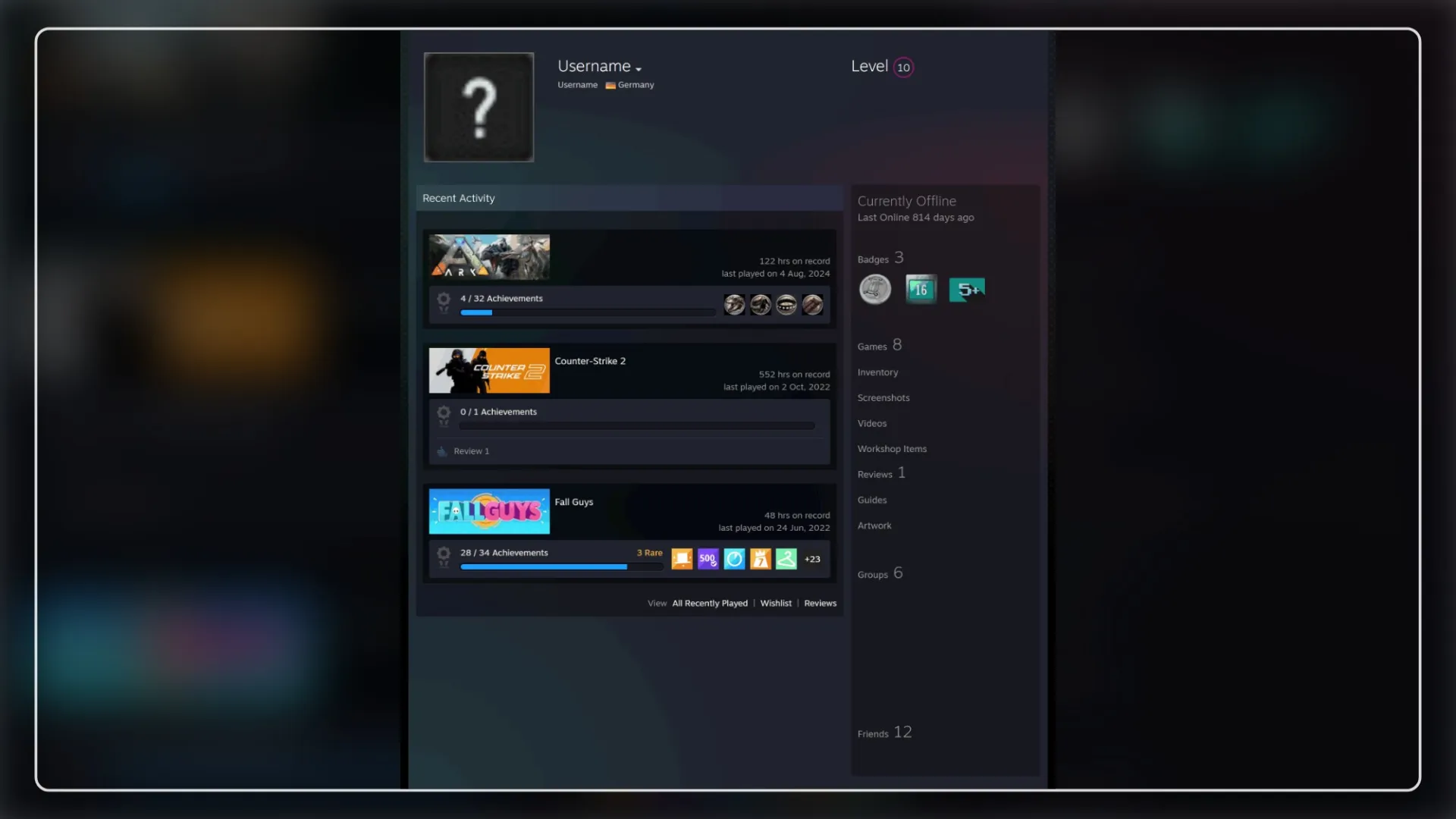Screen dimensions: 1456x819
Task: Open the Groups link
Action: click(x=880, y=574)
